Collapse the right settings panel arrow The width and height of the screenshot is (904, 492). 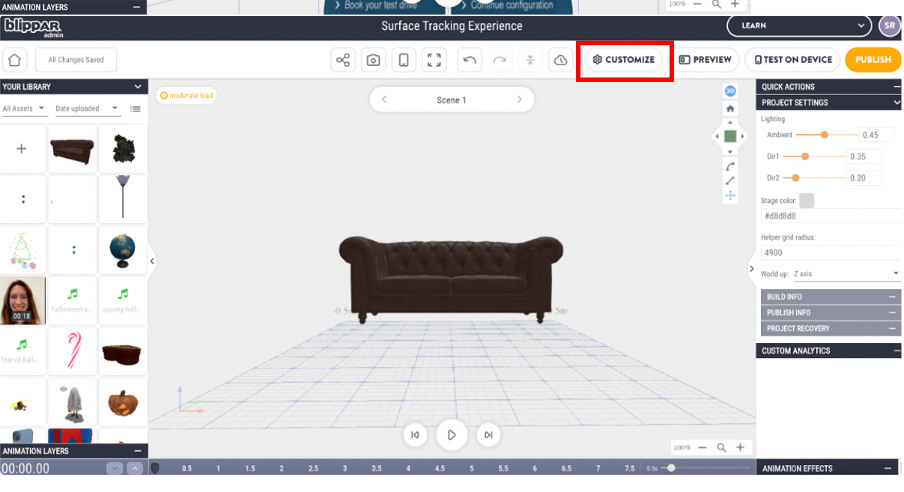tap(751, 269)
